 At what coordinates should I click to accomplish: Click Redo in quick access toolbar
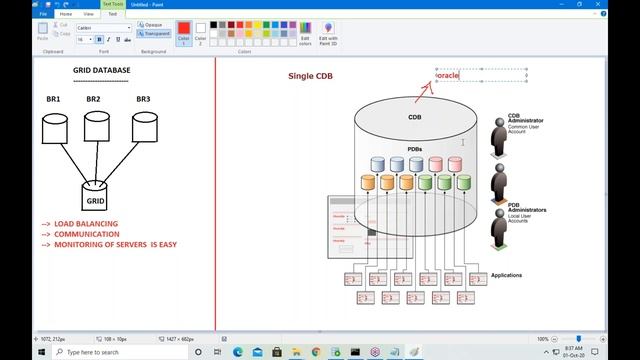coord(66,4)
